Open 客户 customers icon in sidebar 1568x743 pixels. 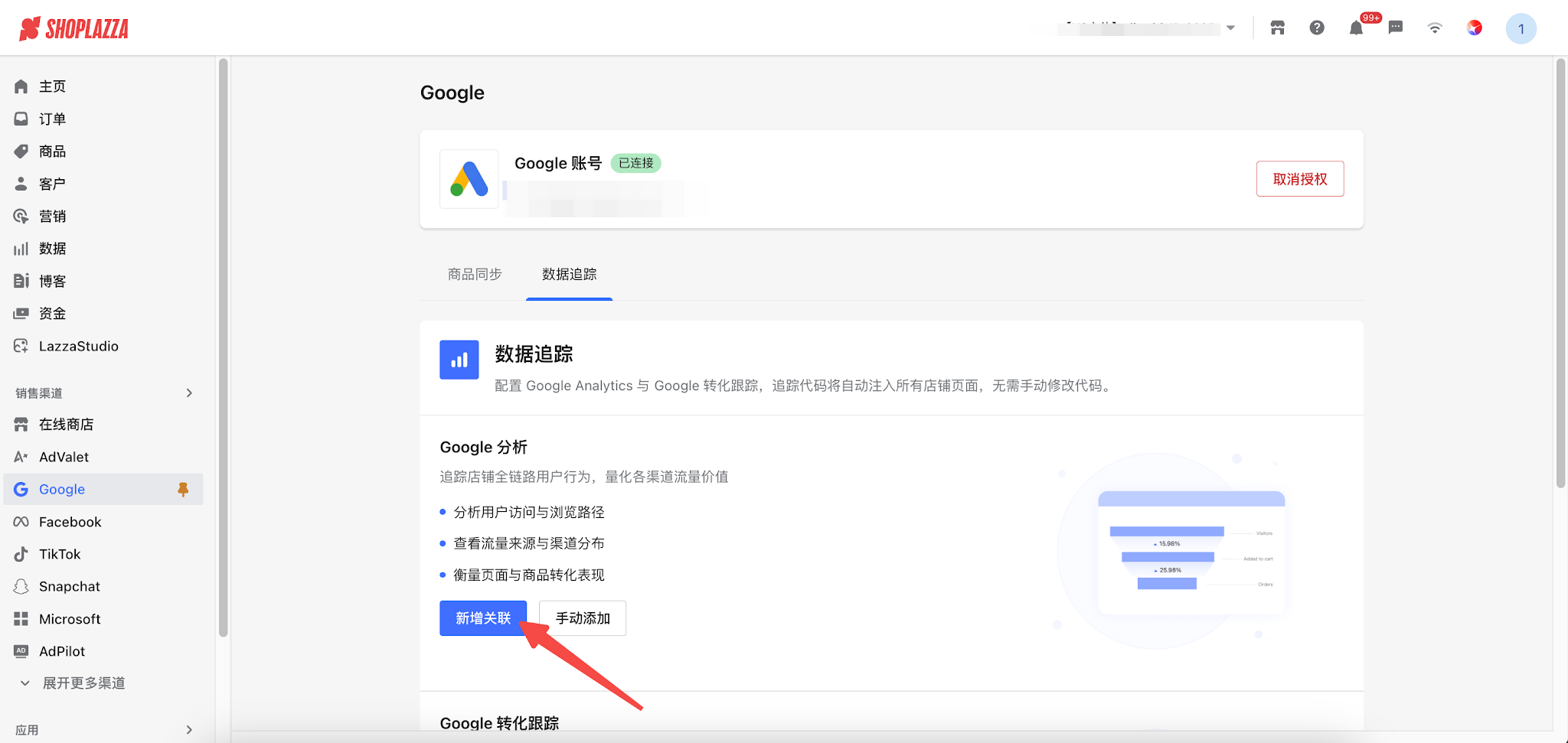click(21, 184)
